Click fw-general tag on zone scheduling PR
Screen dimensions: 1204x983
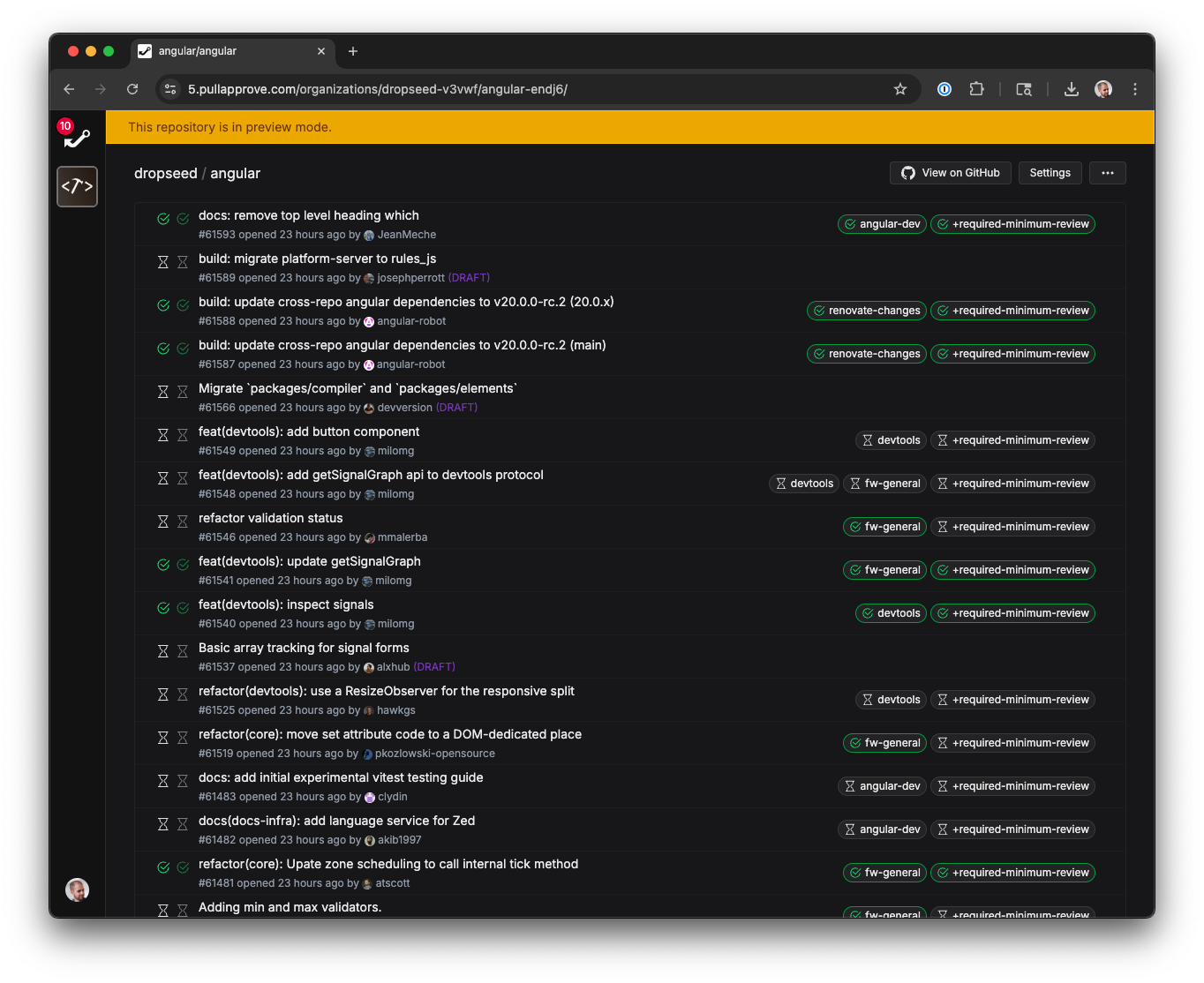click(x=884, y=873)
